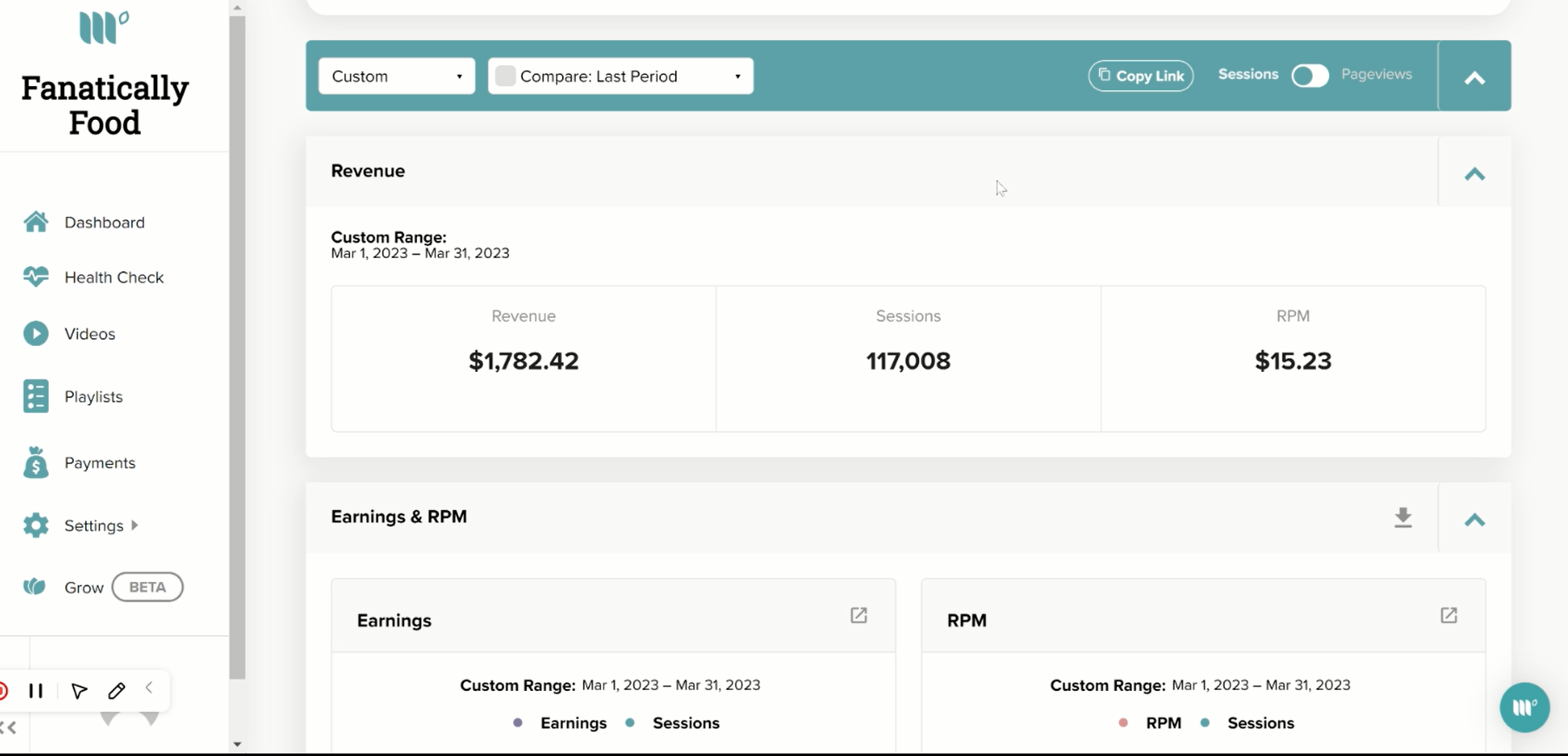The image size is (1568, 756).
Task: Click the $1,782.42 revenue value
Action: (x=524, y=361)
